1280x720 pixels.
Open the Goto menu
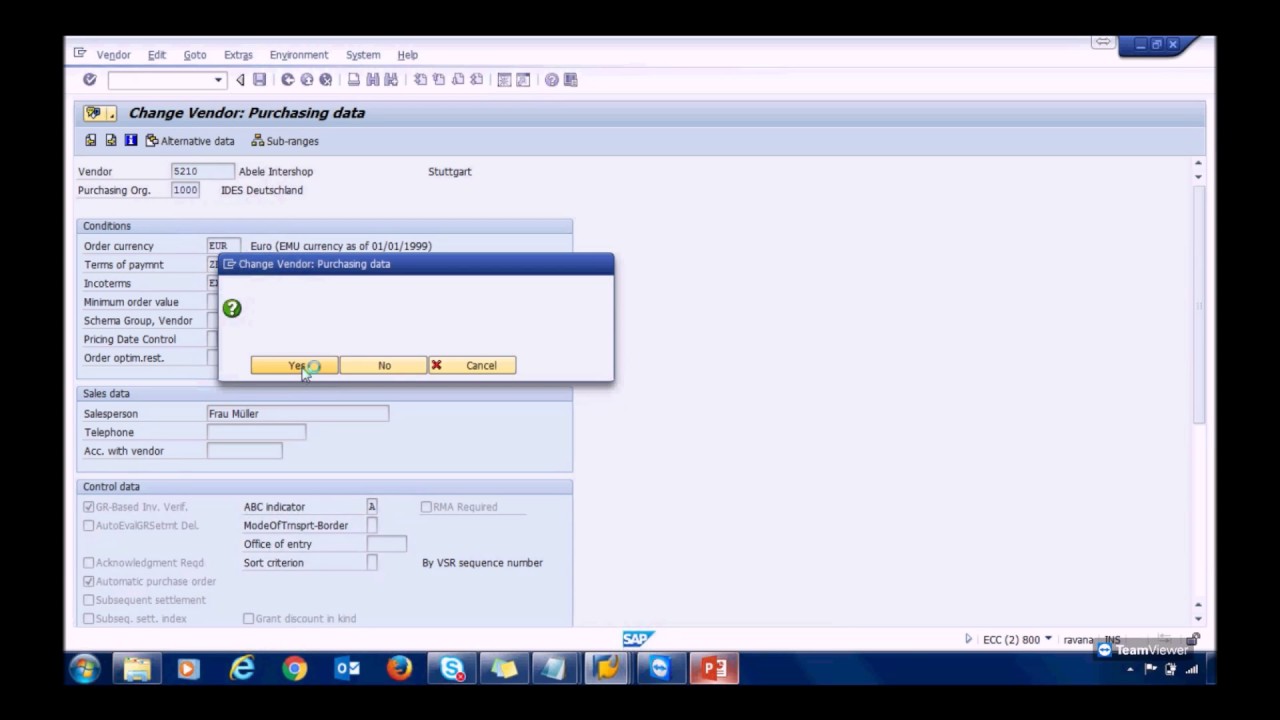pos(195,55)
